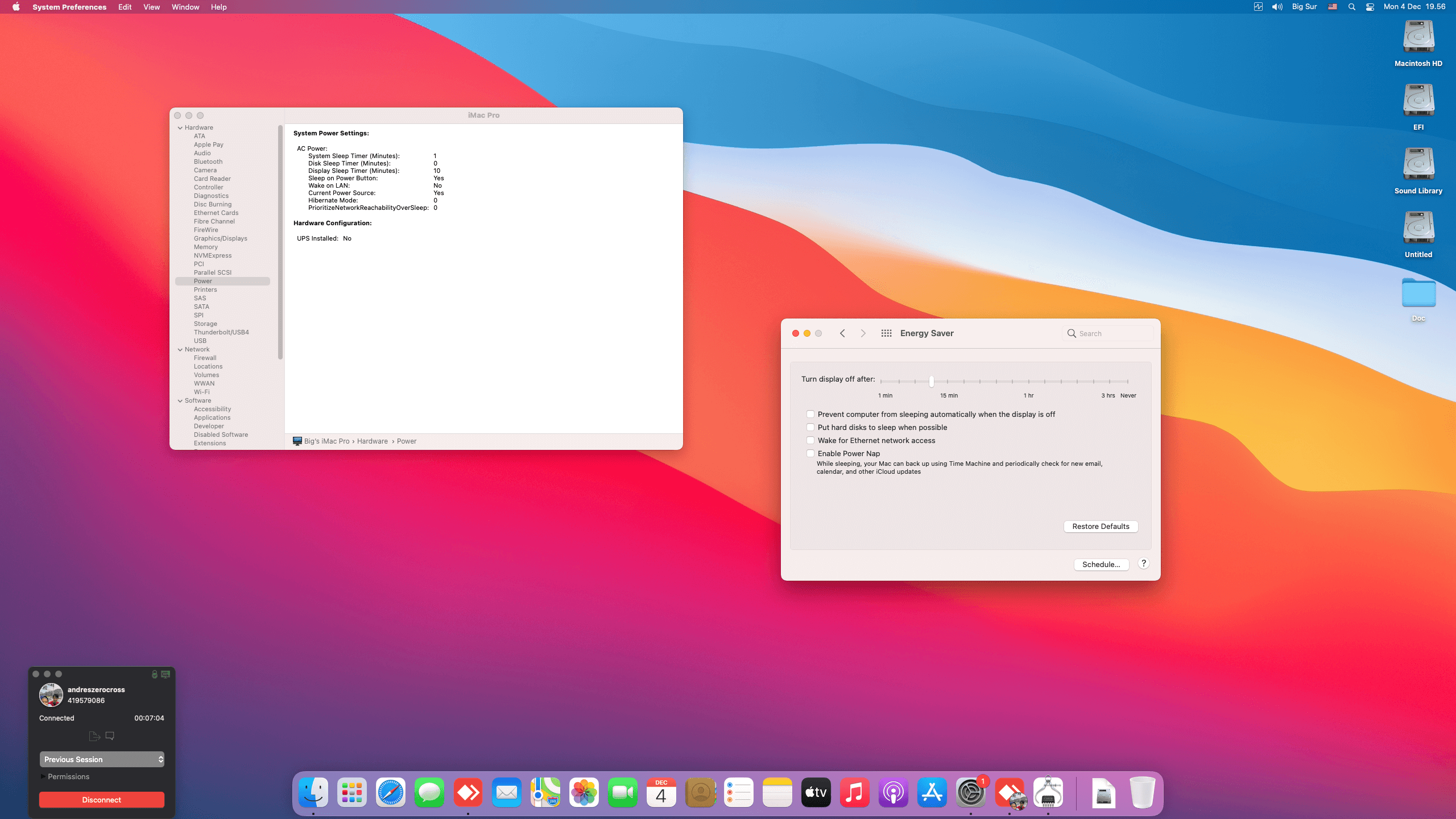Click the andreszerocross profile avatar
Viewport: 1456px width, 819px height.
tap(51, 694)
